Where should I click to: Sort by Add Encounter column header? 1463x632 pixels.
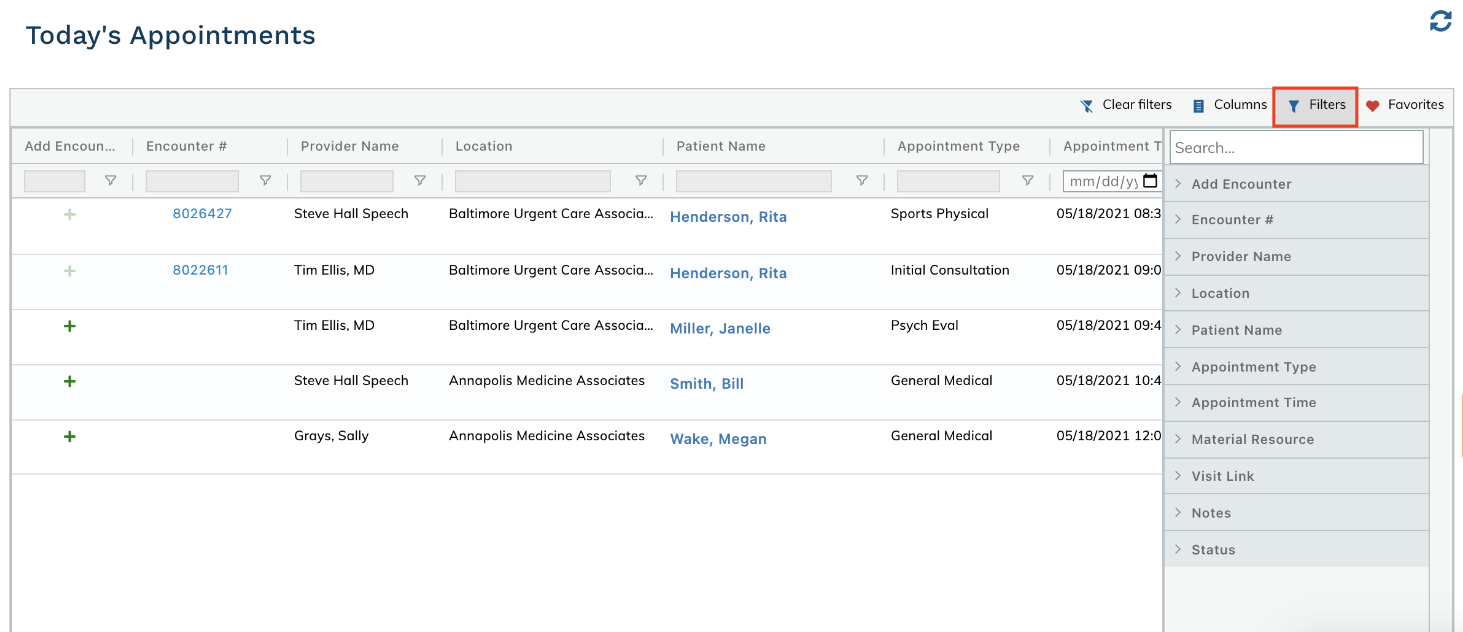point(70,146)
